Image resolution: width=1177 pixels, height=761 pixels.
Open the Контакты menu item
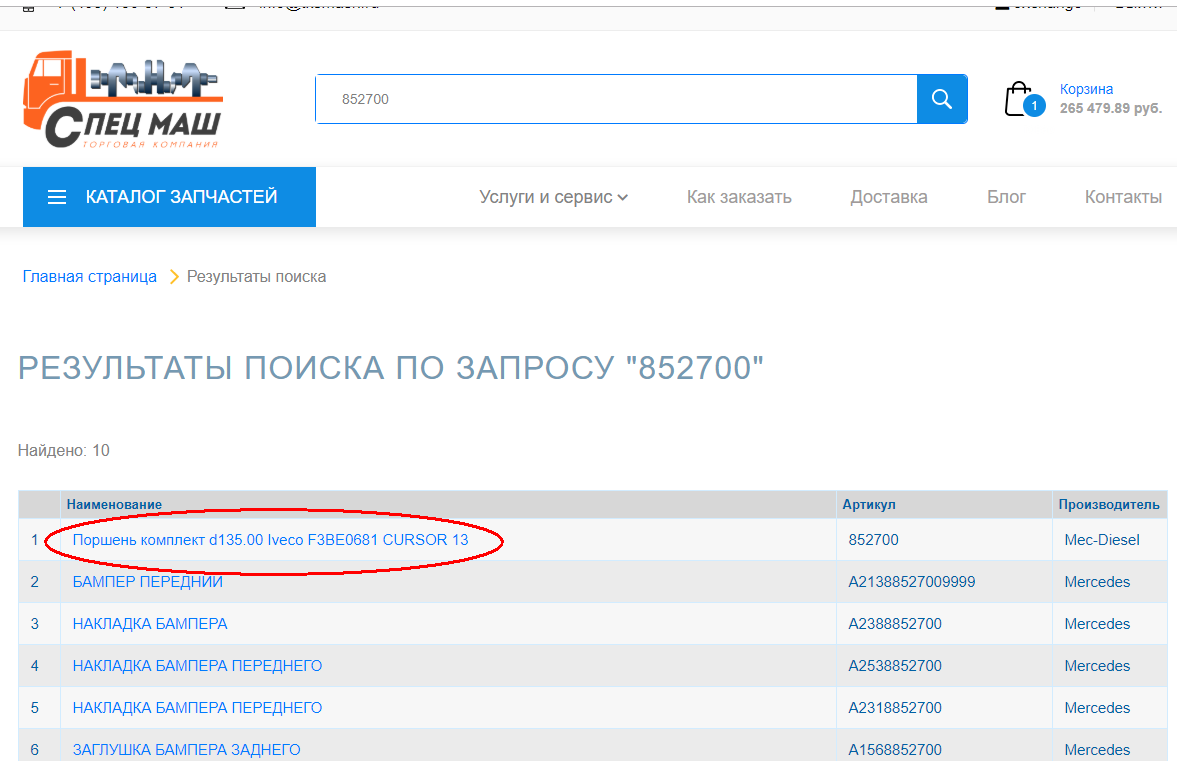click(1123, 197)
